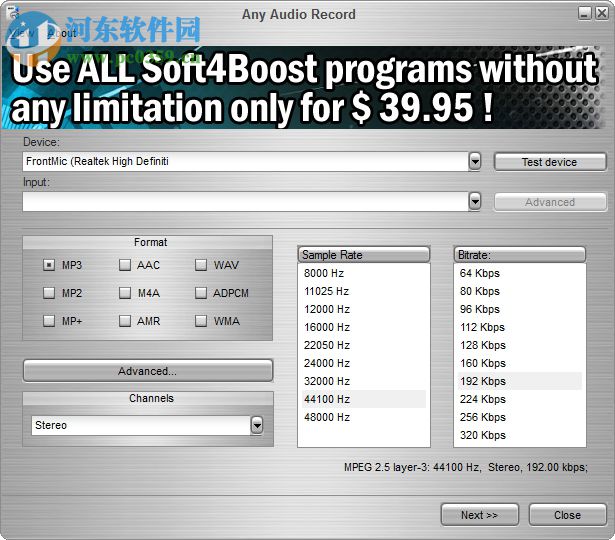Choose 96 Kbps bitrate
This screenshot has height=540, width=615.
(x=519, y=309)
